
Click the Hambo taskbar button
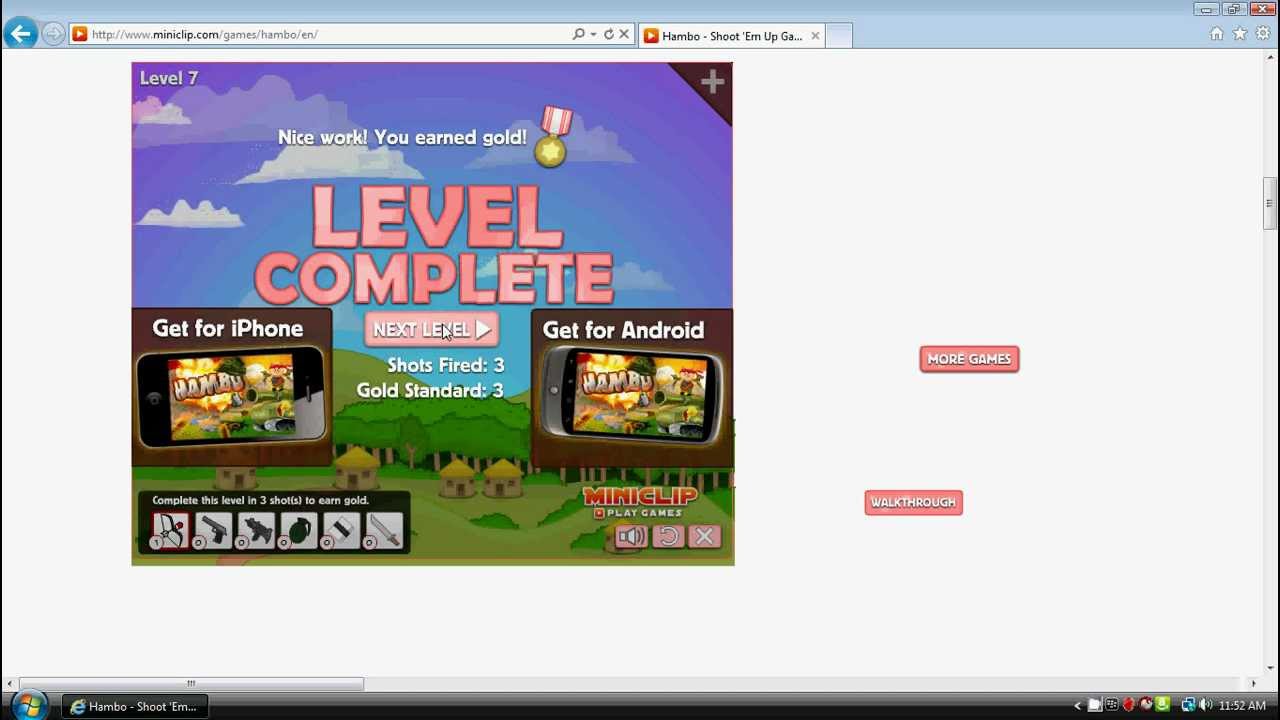pos(133,706)
